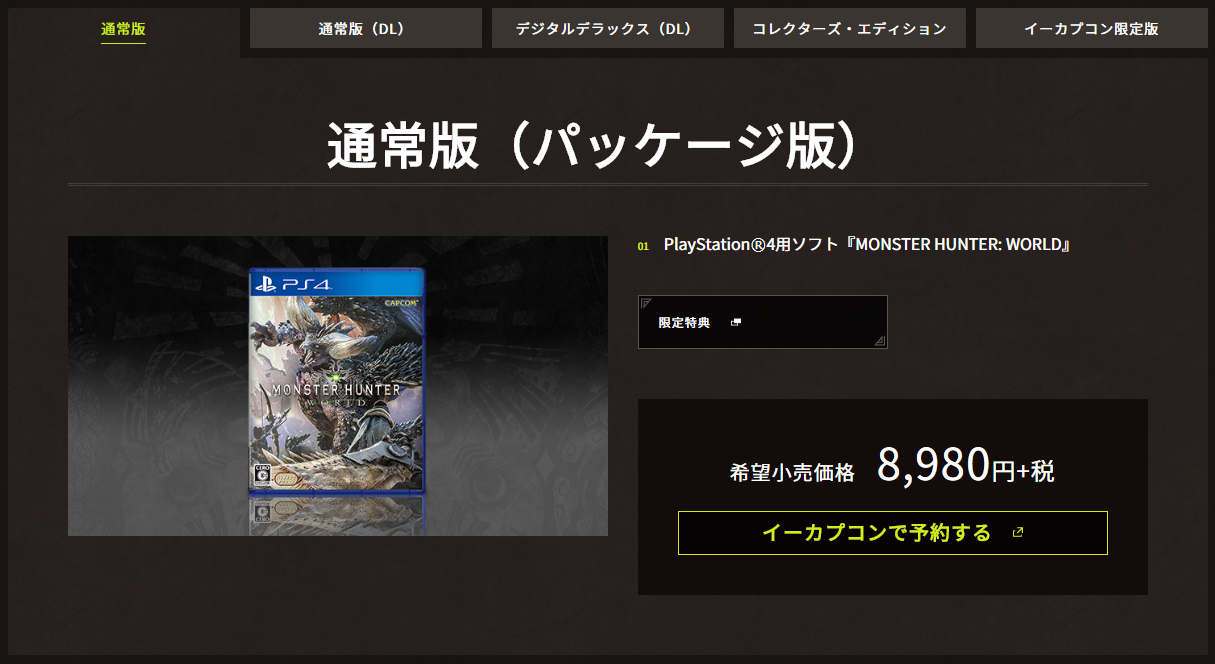Open the イーカプコン限定版 tab
The image size is (1215, 664).
(x=1092, y=28)
